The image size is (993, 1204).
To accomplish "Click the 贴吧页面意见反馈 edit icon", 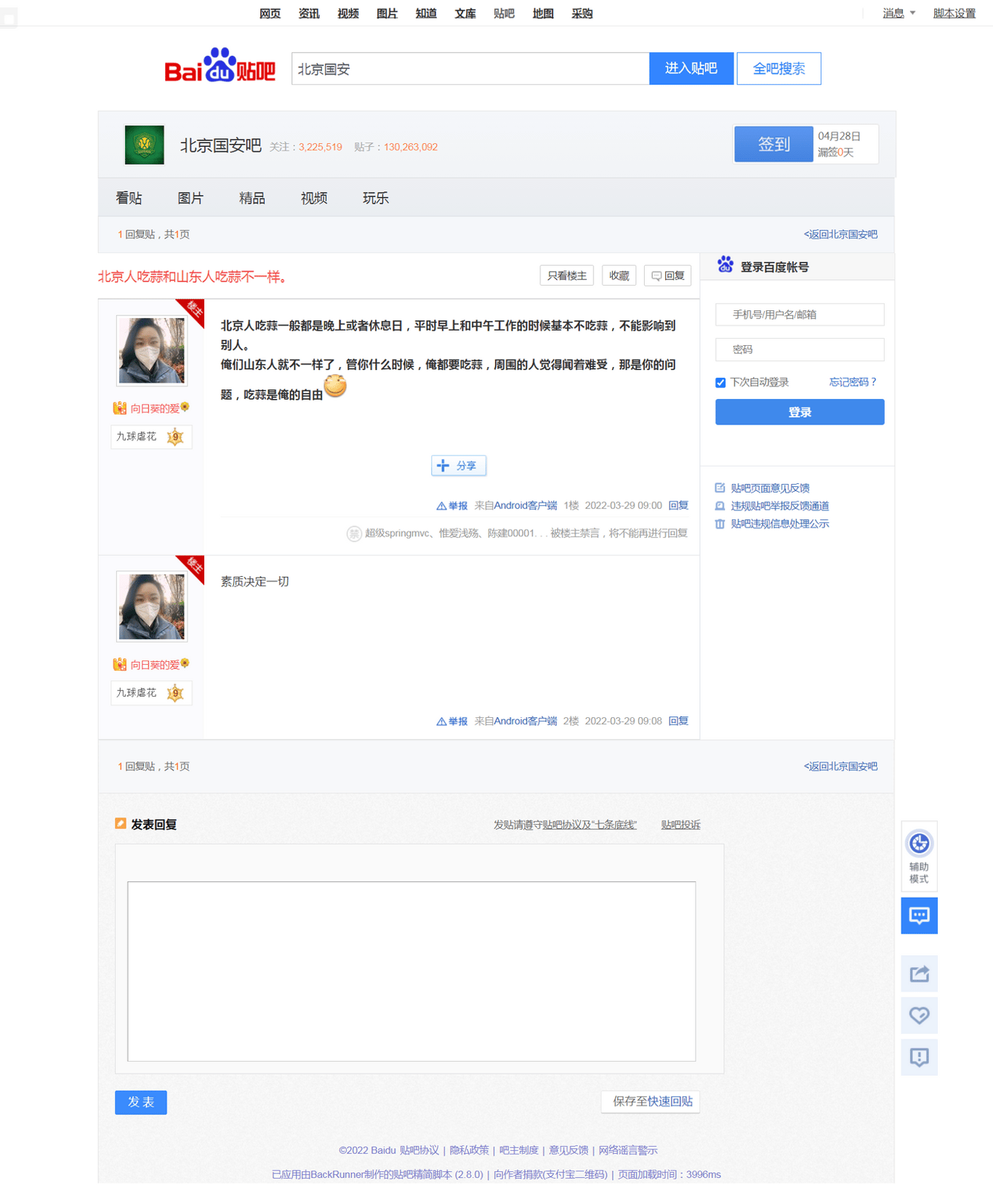I will 720,488.
